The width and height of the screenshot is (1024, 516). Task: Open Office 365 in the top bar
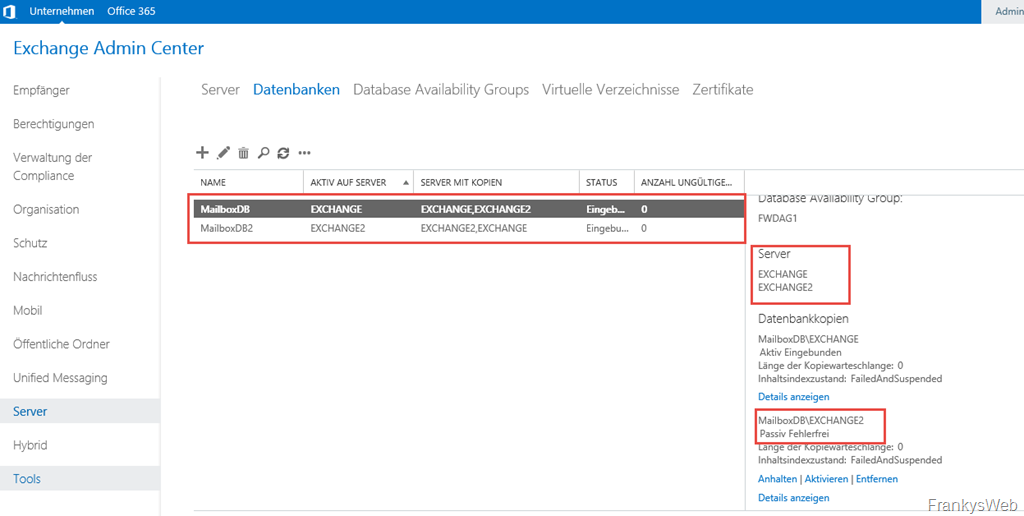131,11
